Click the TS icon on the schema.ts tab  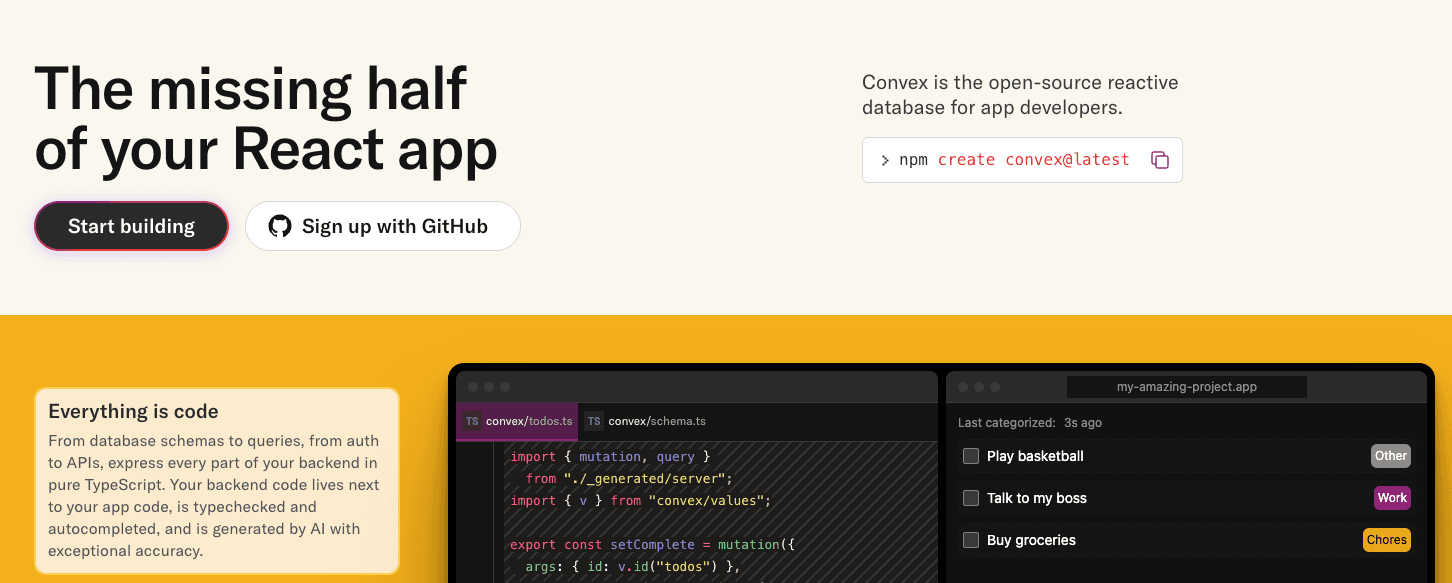click(594, 421)
